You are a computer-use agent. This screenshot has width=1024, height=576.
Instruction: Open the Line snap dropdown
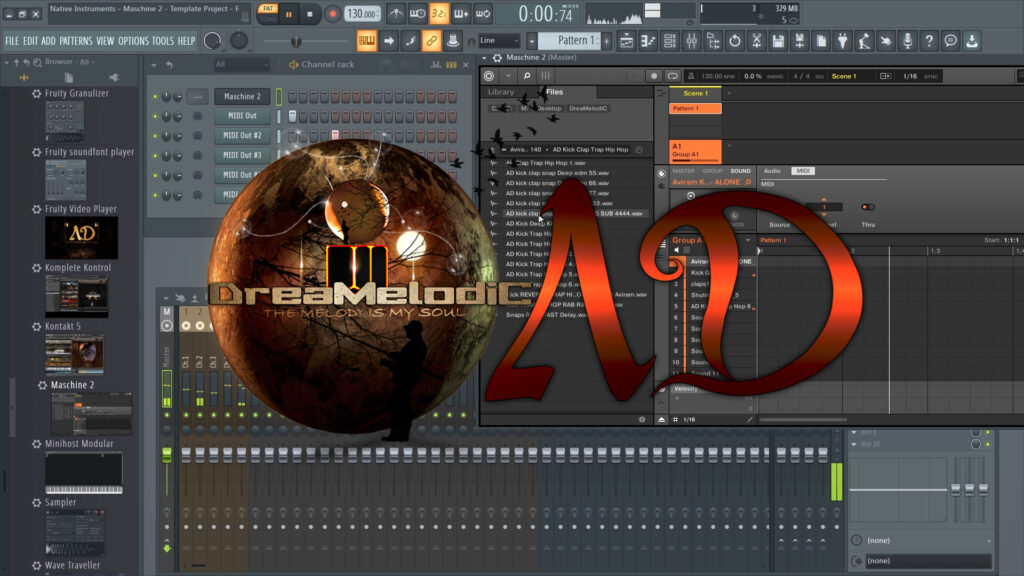pos(499,40)
